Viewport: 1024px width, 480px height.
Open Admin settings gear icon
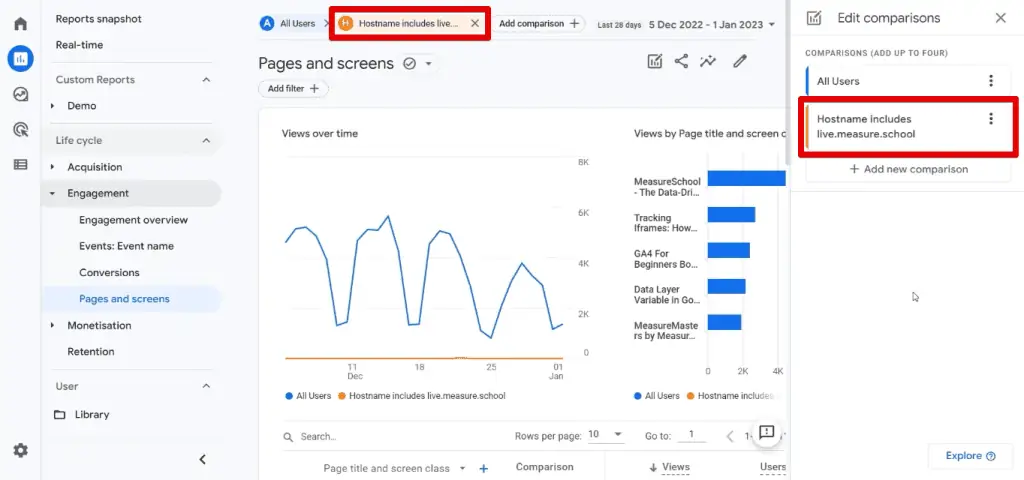click(x=20, y=451)
